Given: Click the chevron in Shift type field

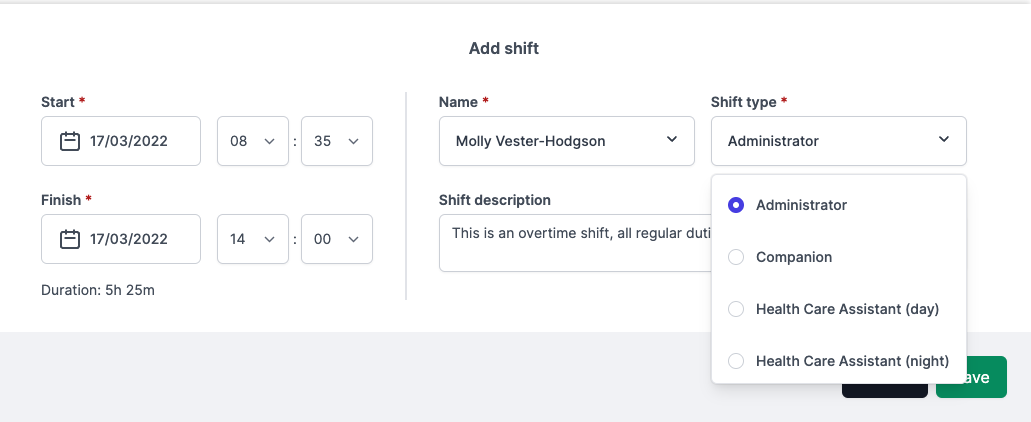Looking at the screenshot, I should pyautogui.click(x=944, y=140).
